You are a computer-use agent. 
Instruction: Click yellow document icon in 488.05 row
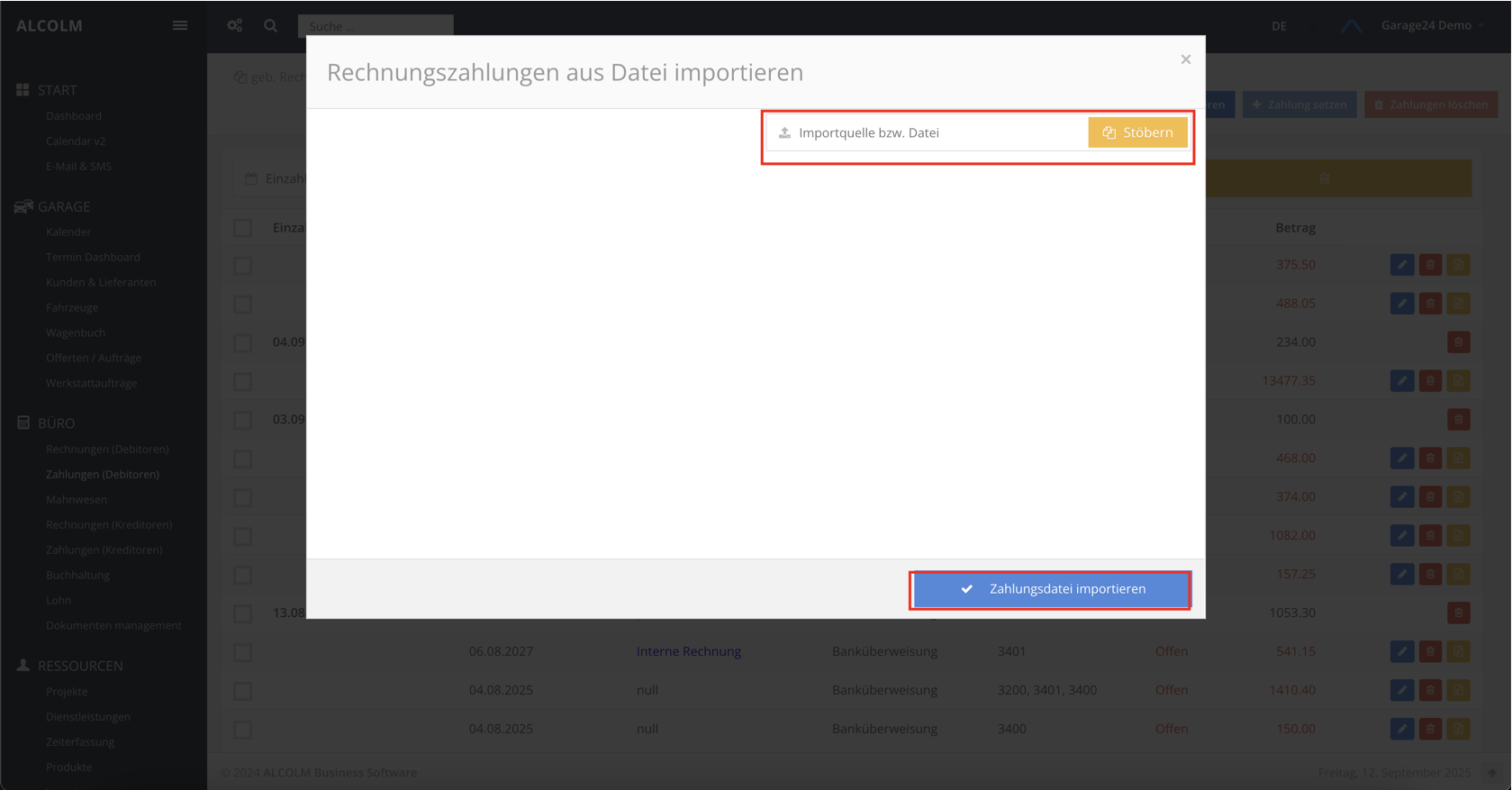[1458, 304]
